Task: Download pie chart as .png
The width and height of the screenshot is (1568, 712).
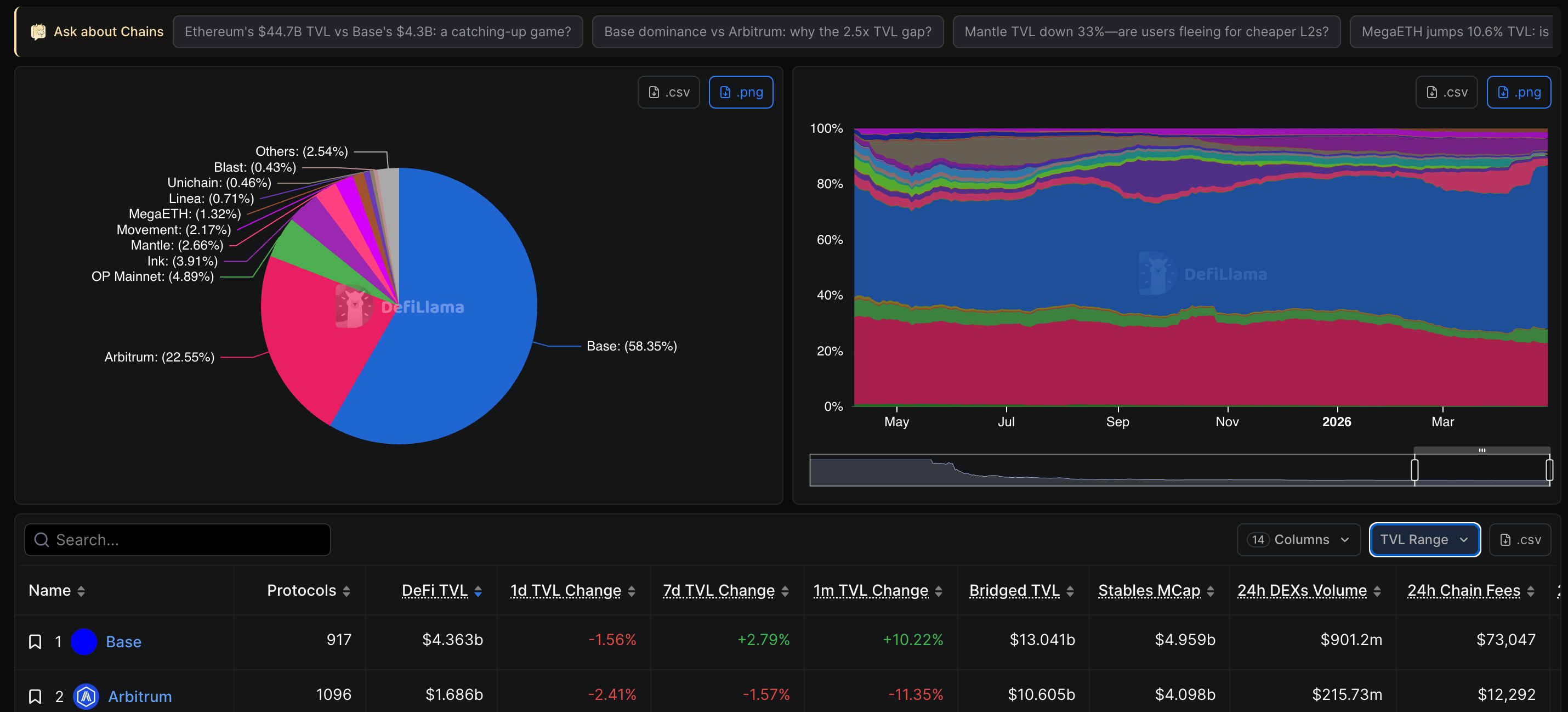Action: (741, 92)
